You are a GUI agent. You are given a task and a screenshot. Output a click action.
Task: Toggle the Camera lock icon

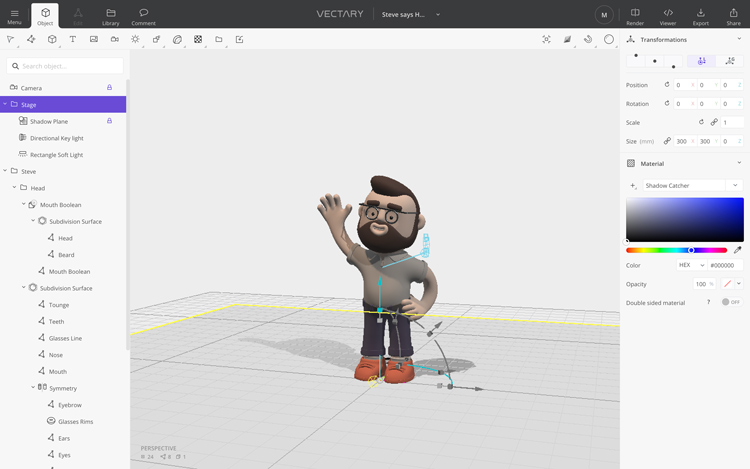(110, 87)
